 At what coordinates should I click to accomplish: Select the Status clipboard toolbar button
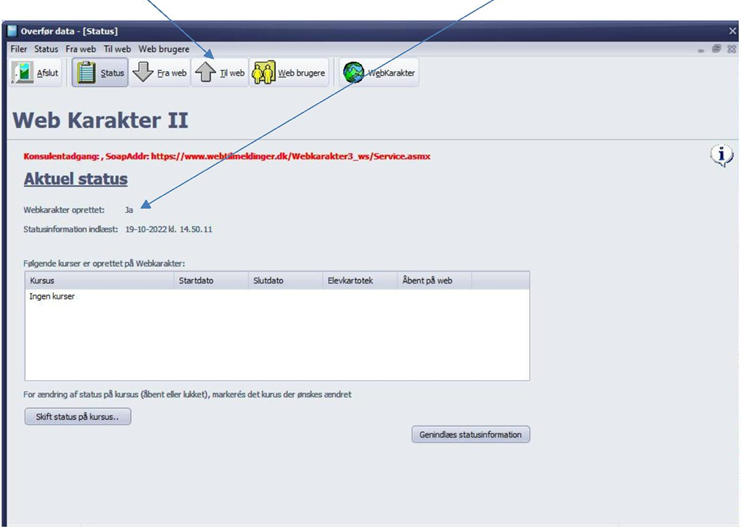click(x=100, y=73)
